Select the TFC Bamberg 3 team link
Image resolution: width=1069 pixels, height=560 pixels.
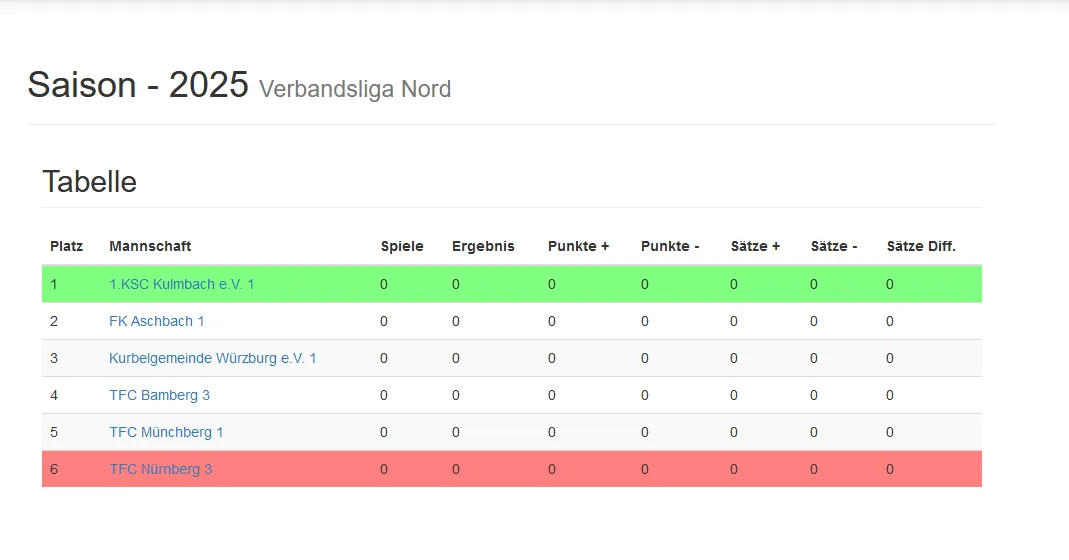pos(159,395)
